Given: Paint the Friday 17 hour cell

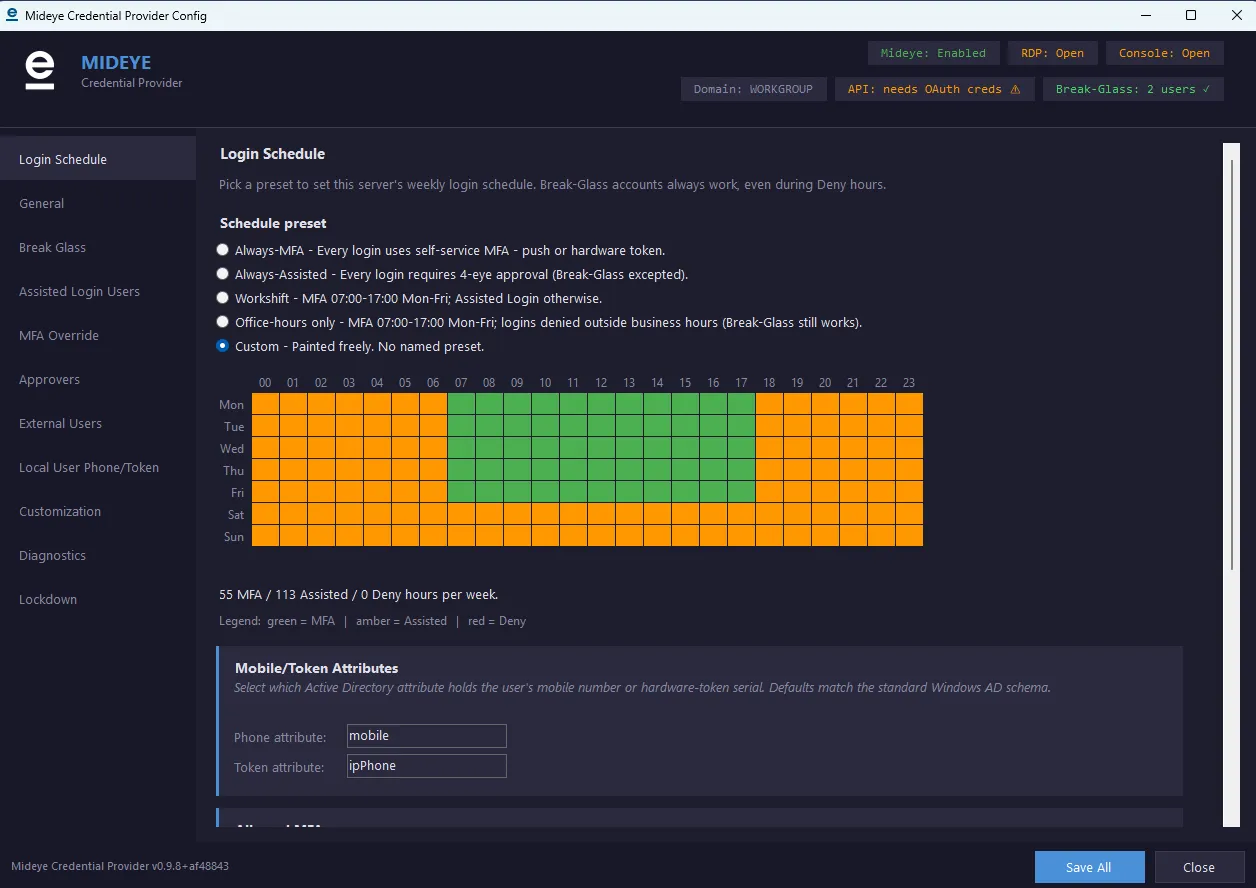Looking at the screenshot, I should [741, 492].
